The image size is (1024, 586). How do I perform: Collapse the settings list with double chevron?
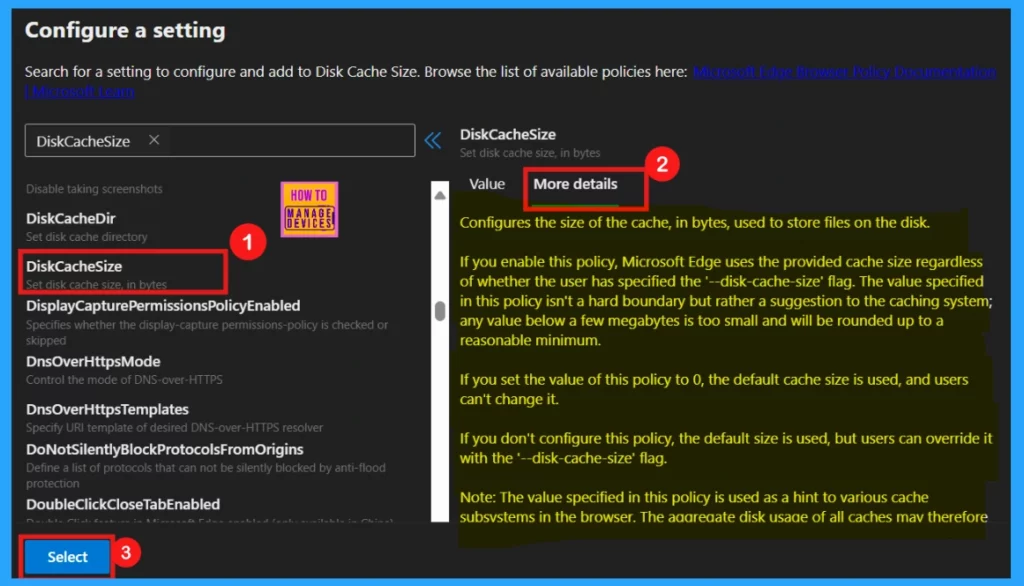(433, 140)
